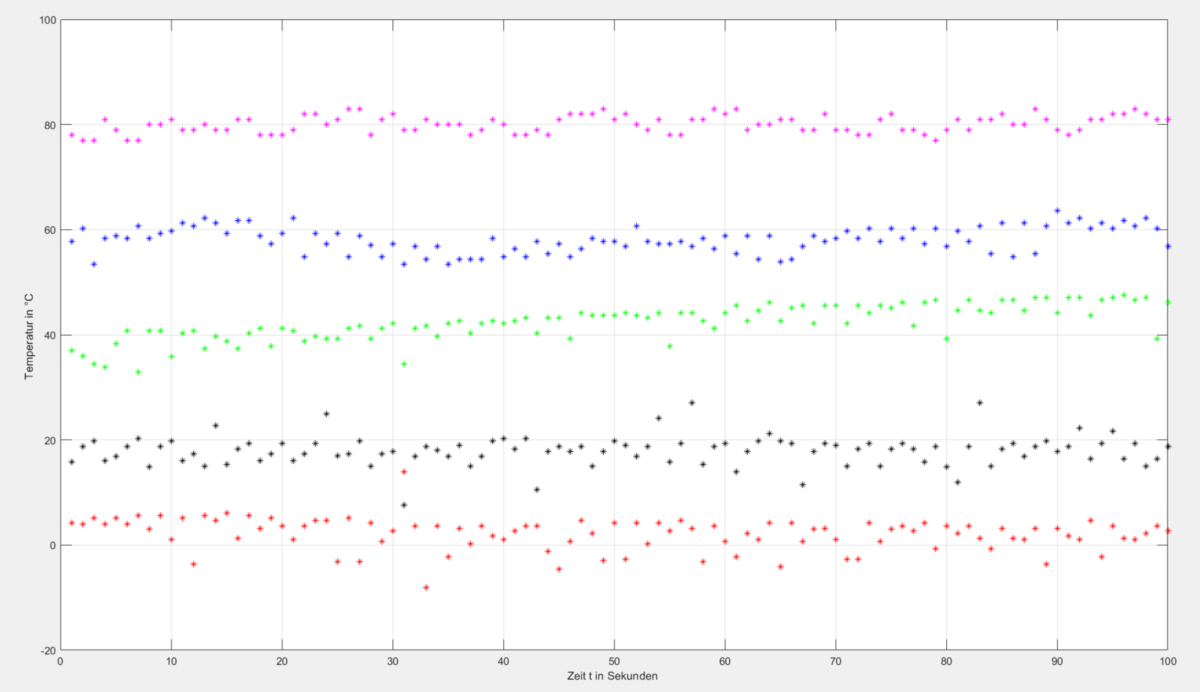Viewport: 1200px width, 692px height.
Task: Click the highest blue data point at t=90
Action: click(1057, 211)
